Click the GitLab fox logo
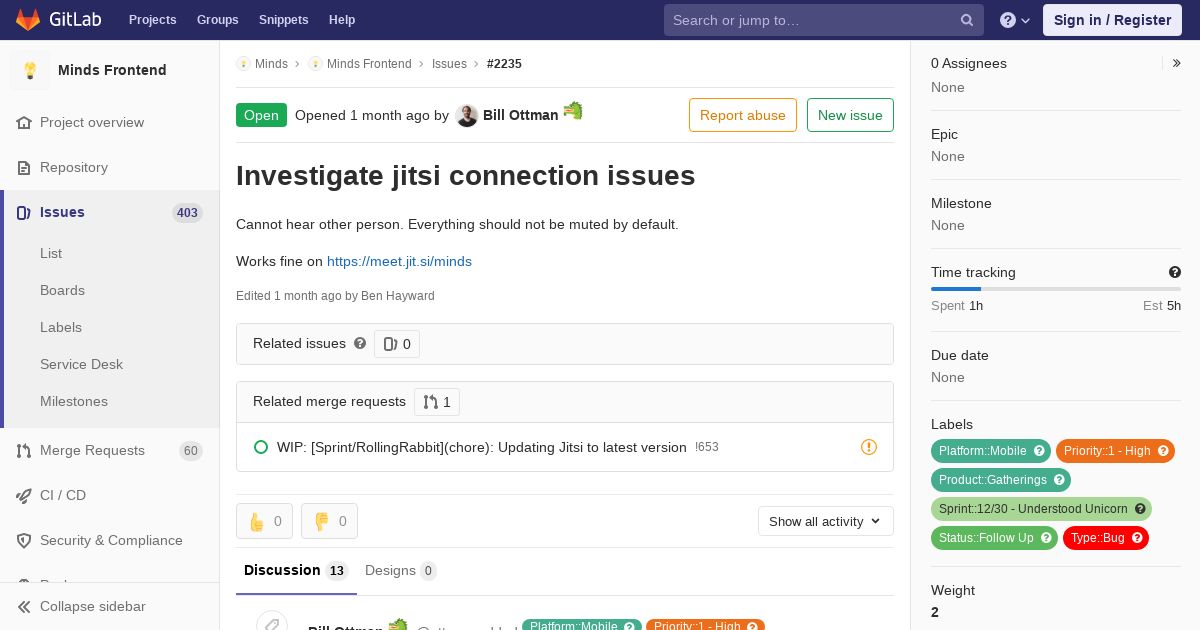 tap(28, 19)
